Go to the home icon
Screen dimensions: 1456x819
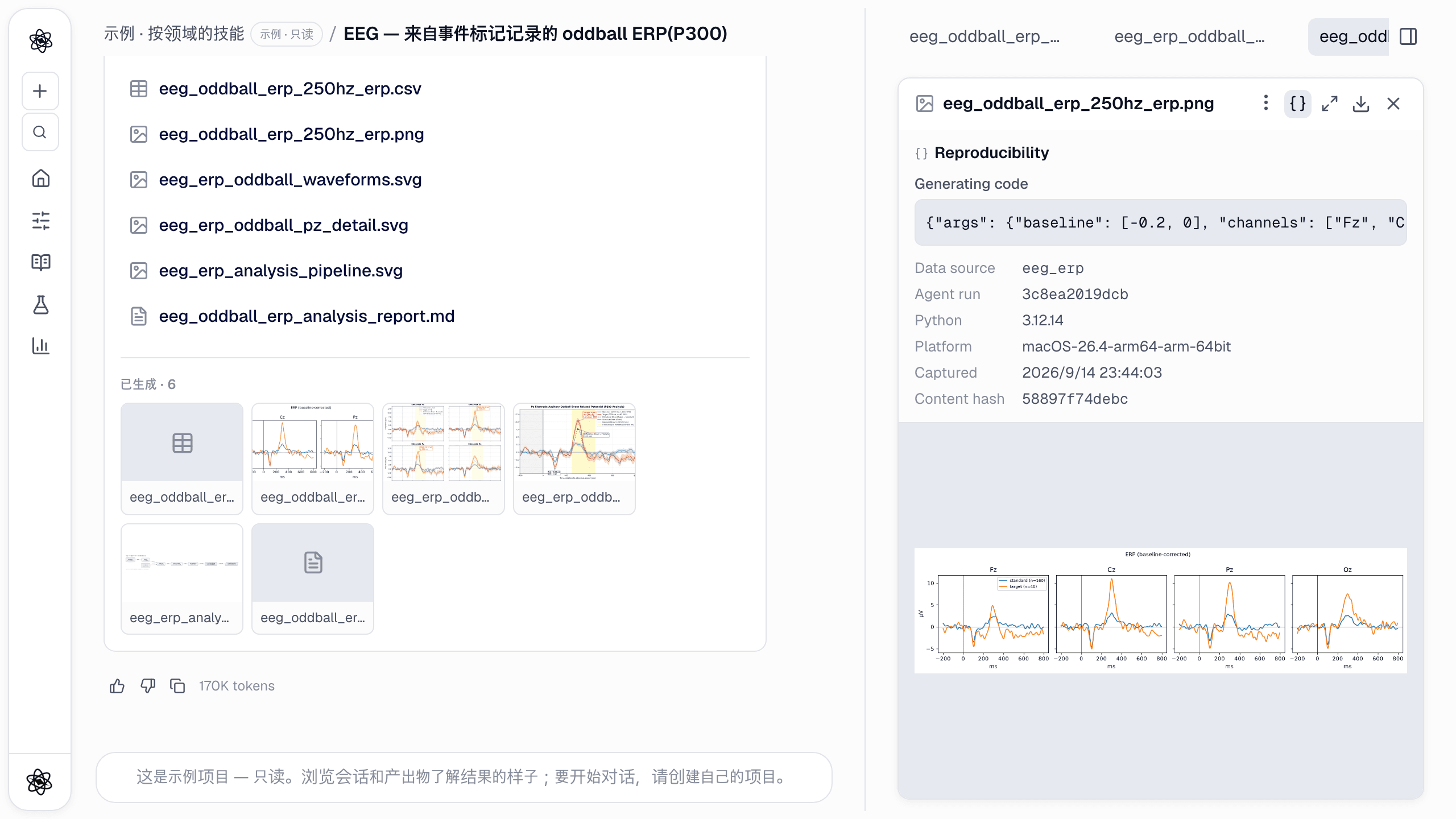(40, 179)
